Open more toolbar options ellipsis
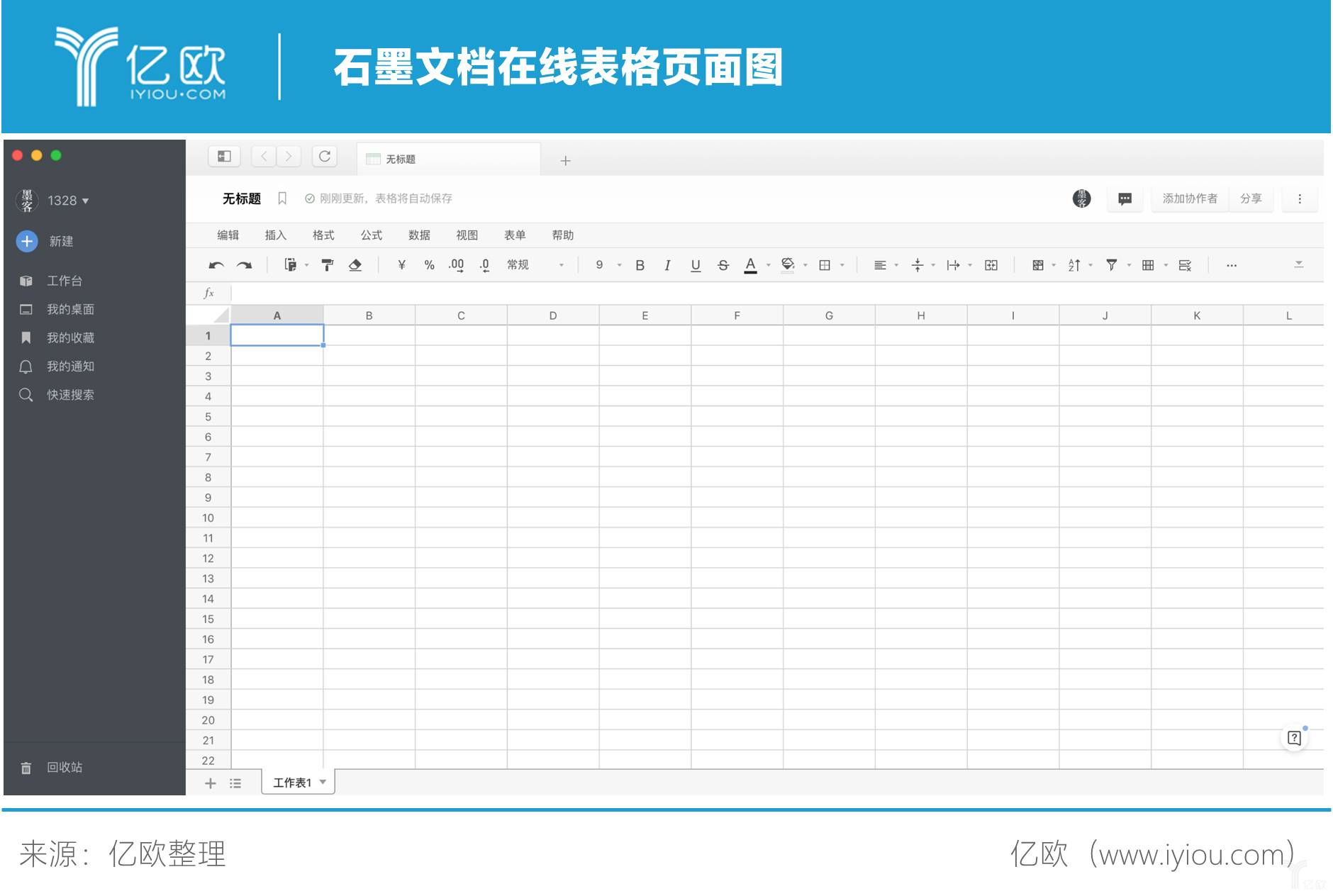Screen dimensions: 1333x896 pyautogui.click(x=1232, y=265)
